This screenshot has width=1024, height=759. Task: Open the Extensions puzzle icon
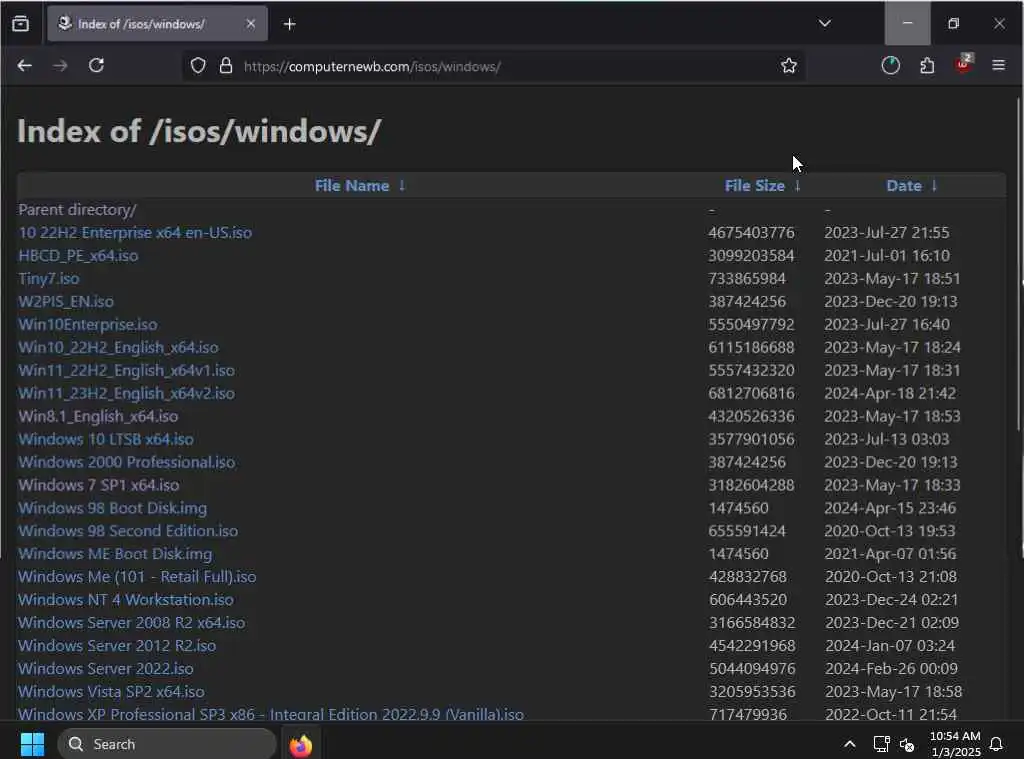pos(927,65)
